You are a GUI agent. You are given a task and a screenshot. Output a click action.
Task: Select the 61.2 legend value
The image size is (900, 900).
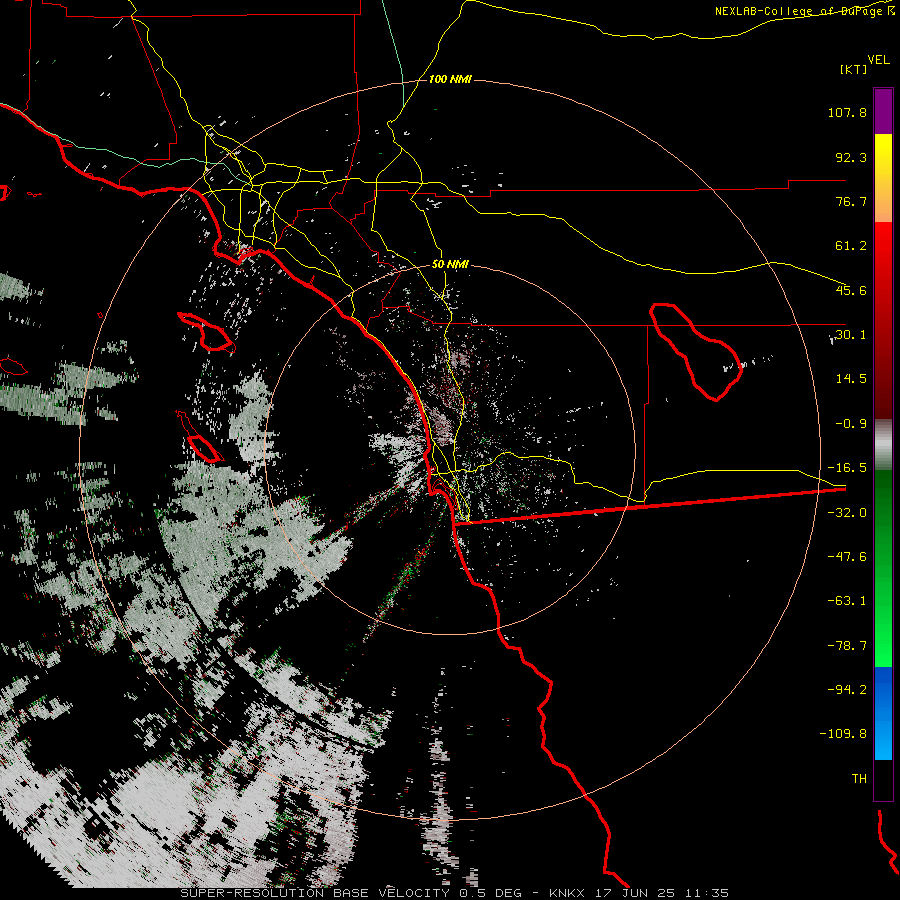coord(851,246)
